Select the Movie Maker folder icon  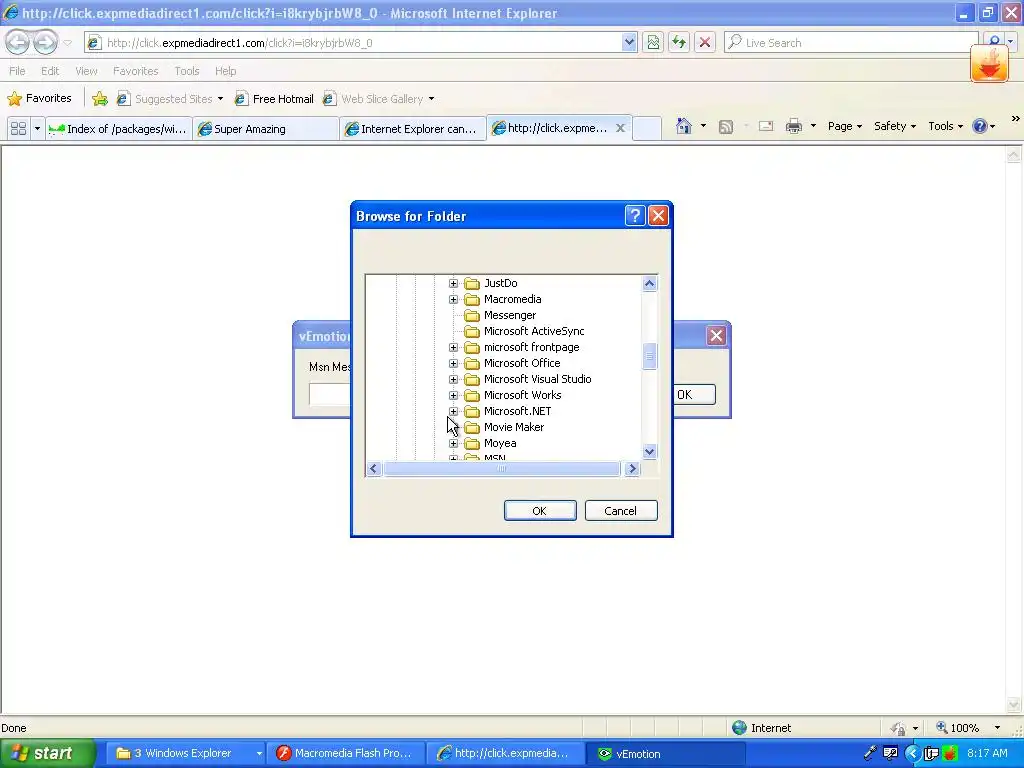click(472, 428)
